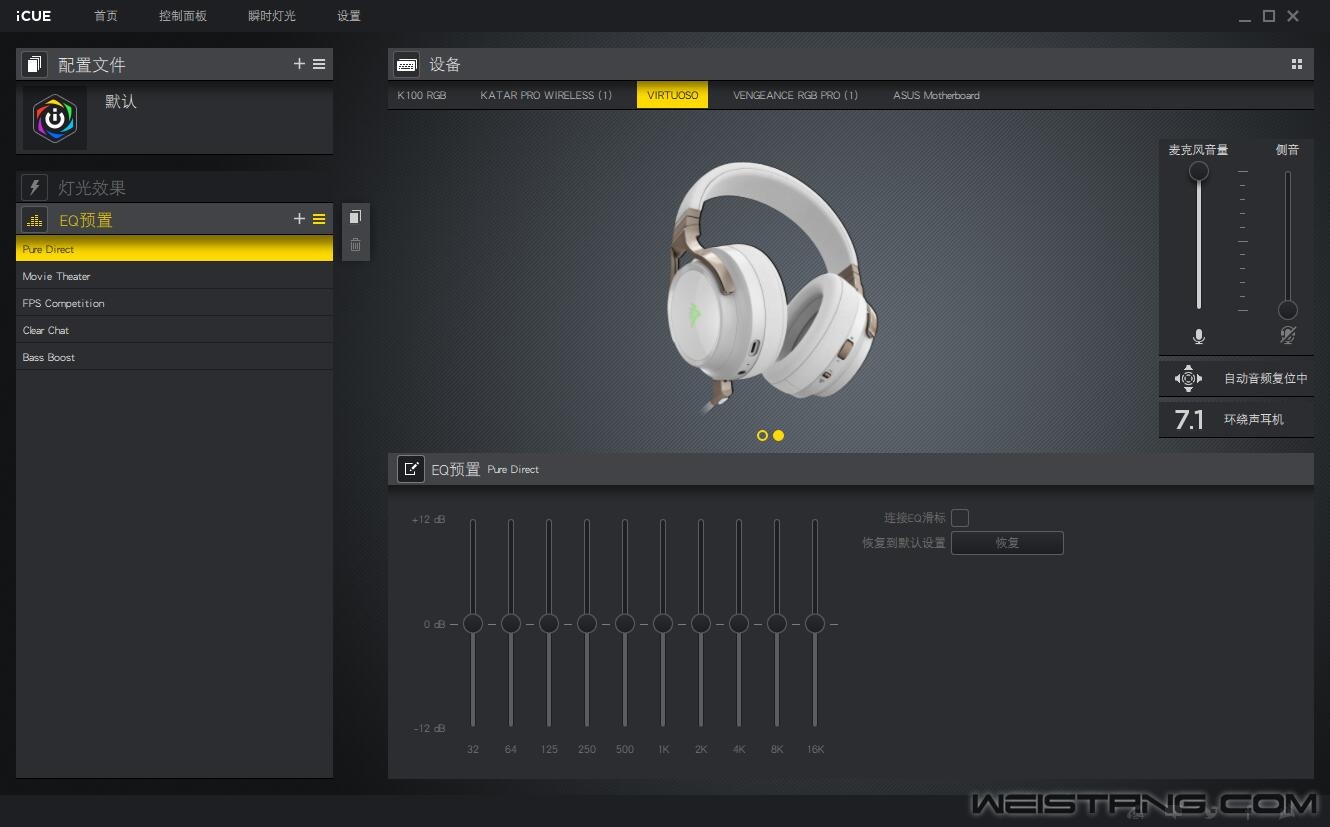Select the VIRTUOSO device tab
The height and width of the screenshot is (827, 1330).
672,95
